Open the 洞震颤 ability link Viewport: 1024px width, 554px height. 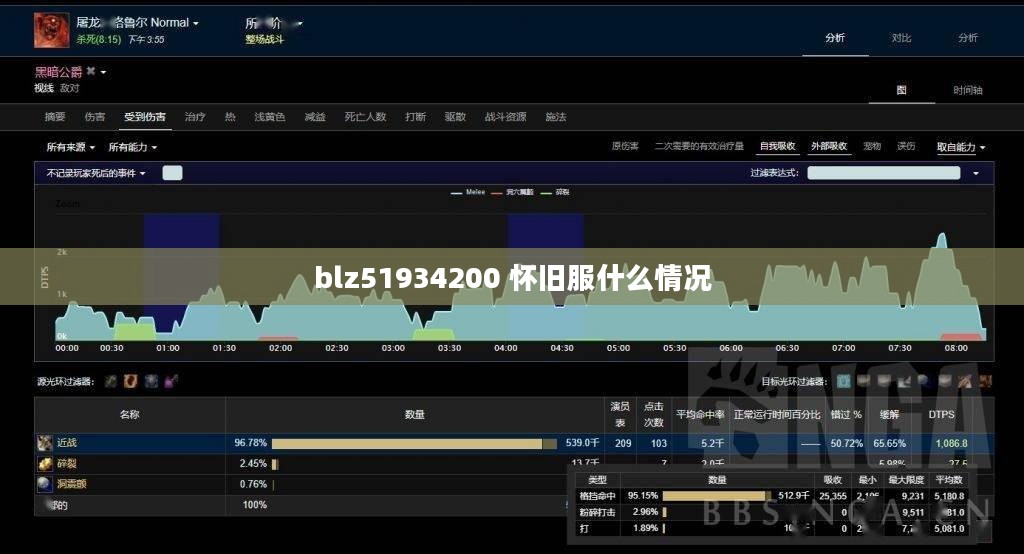pos(72,484)
